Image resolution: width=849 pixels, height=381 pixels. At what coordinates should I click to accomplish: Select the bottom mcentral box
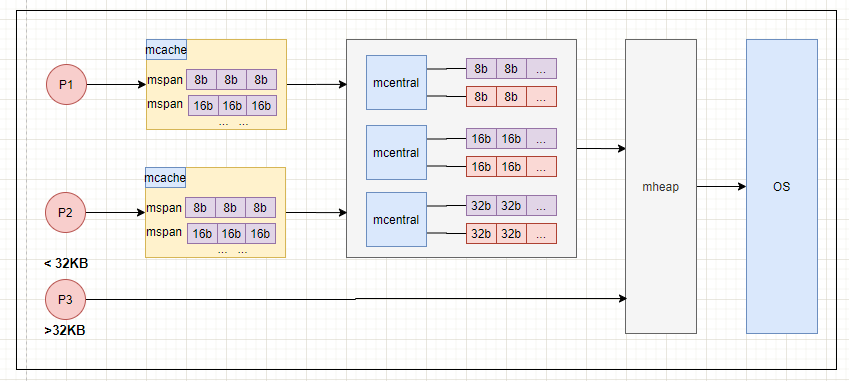[396, 220]
